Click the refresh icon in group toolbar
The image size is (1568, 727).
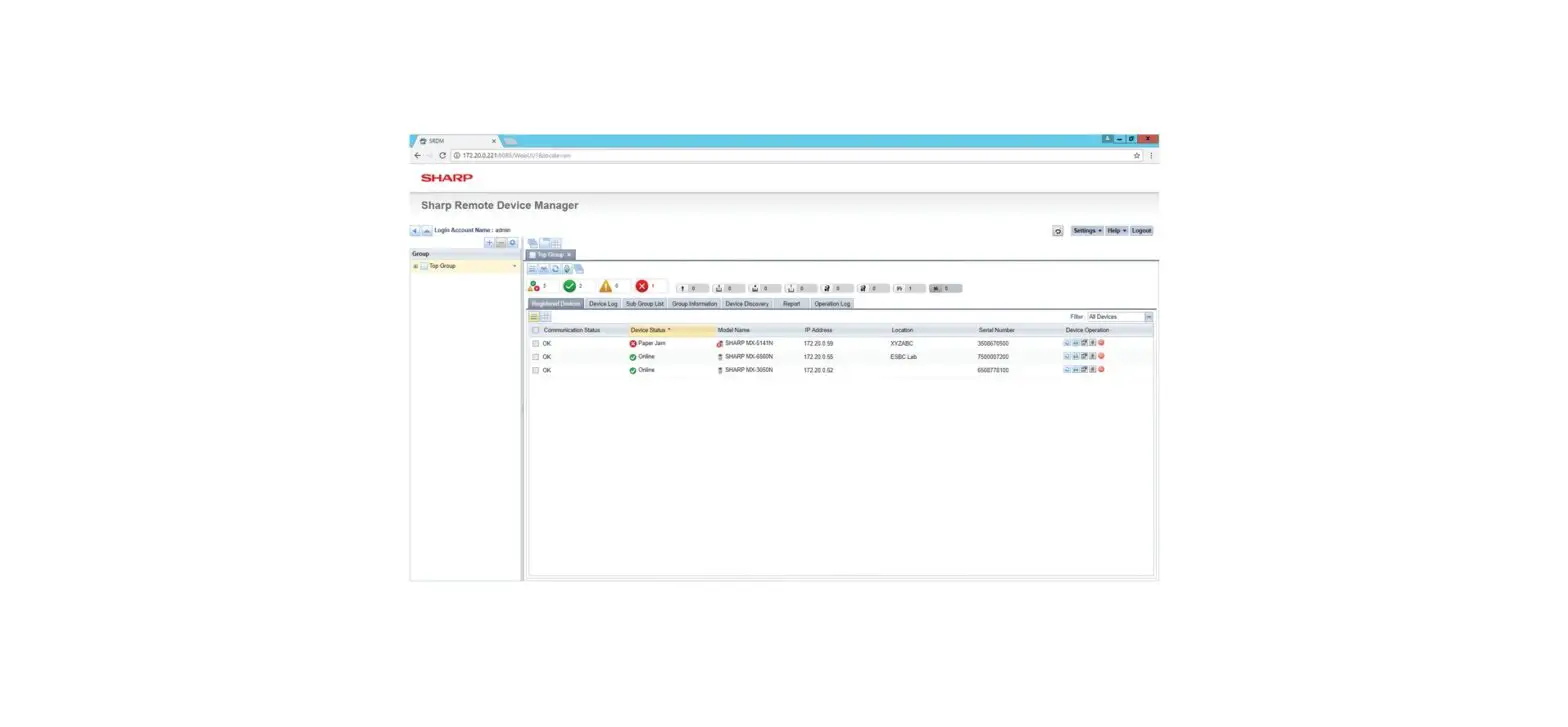555,269
